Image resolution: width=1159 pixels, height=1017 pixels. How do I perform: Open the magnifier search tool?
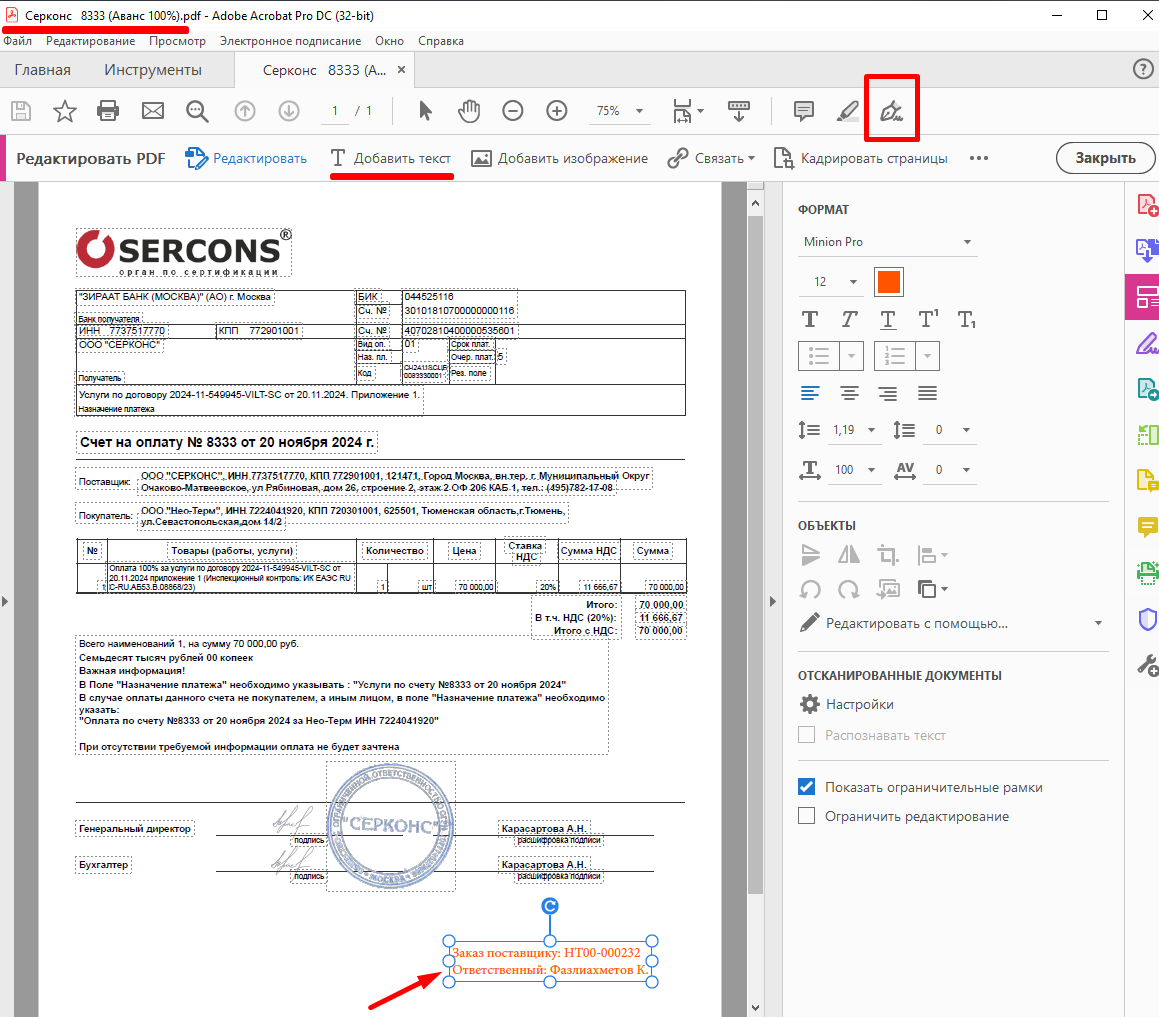pos(197,111)
